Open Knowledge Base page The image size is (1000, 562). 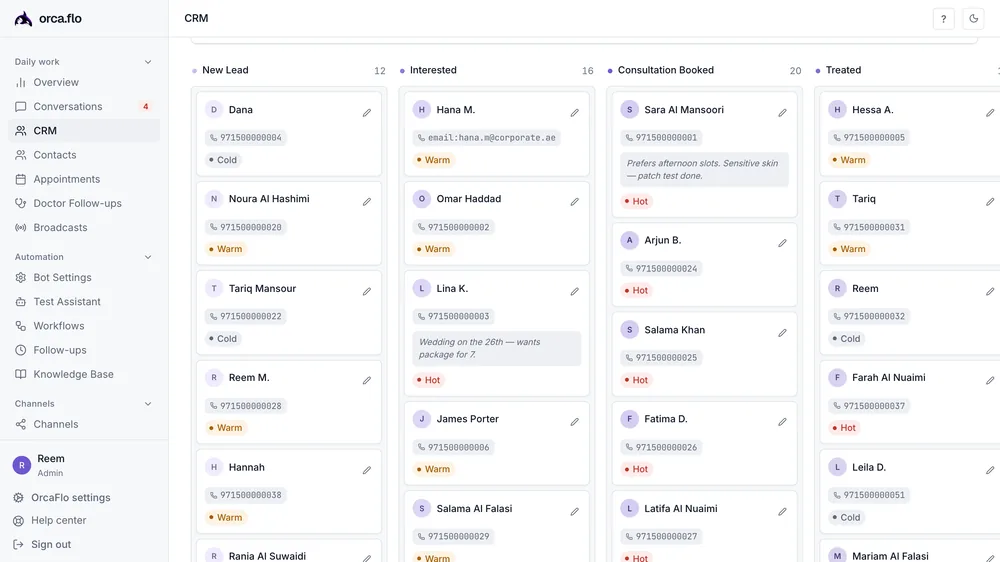pyautogui.click(x=84, y=374)
